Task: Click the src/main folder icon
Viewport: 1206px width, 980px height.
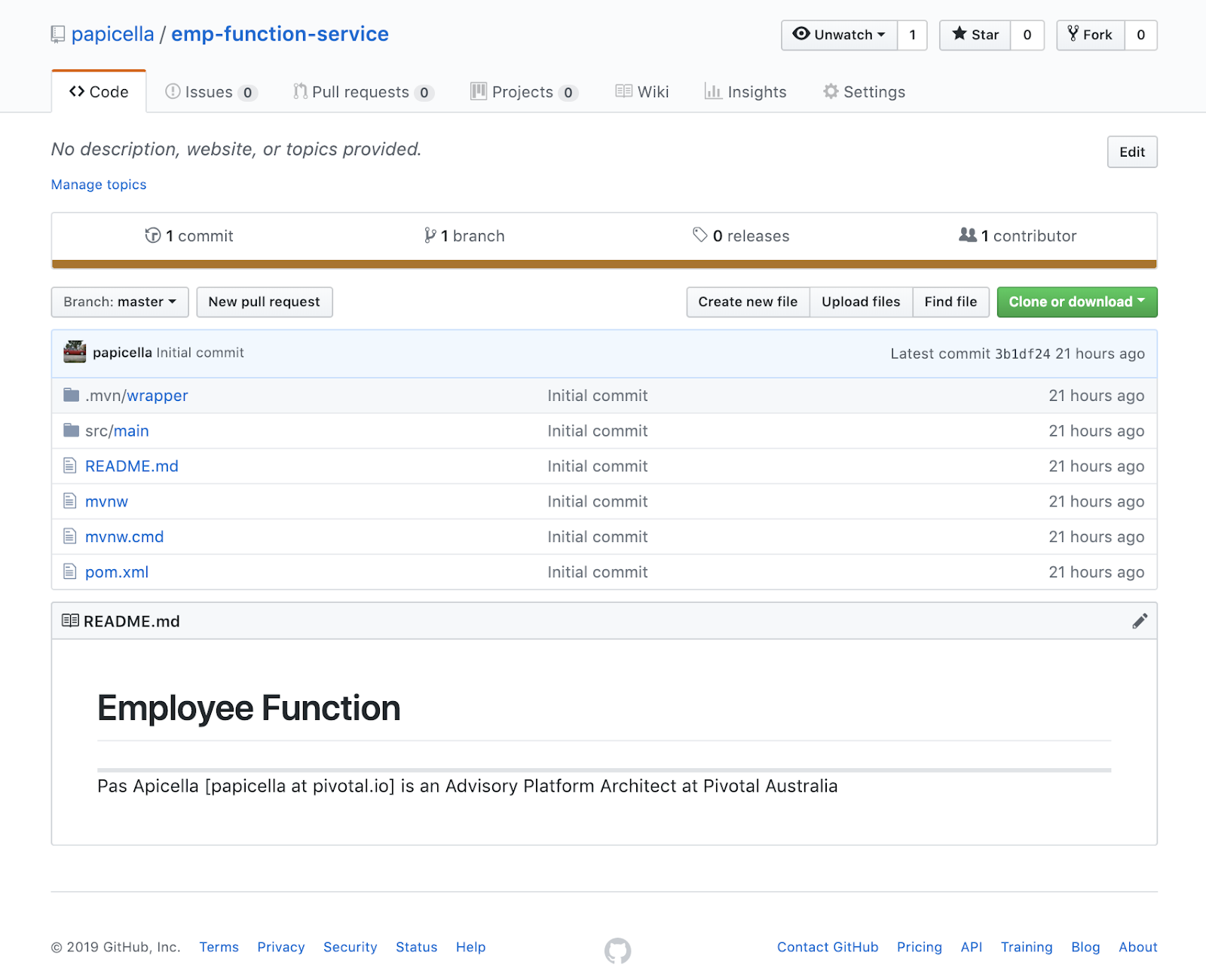Action: [72, 430]
